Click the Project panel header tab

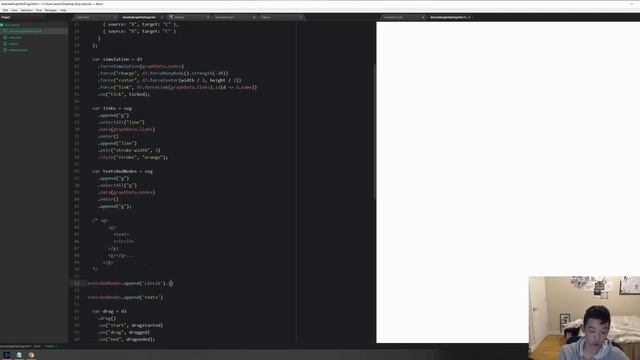pyautogui.click(x=6, y=17)
